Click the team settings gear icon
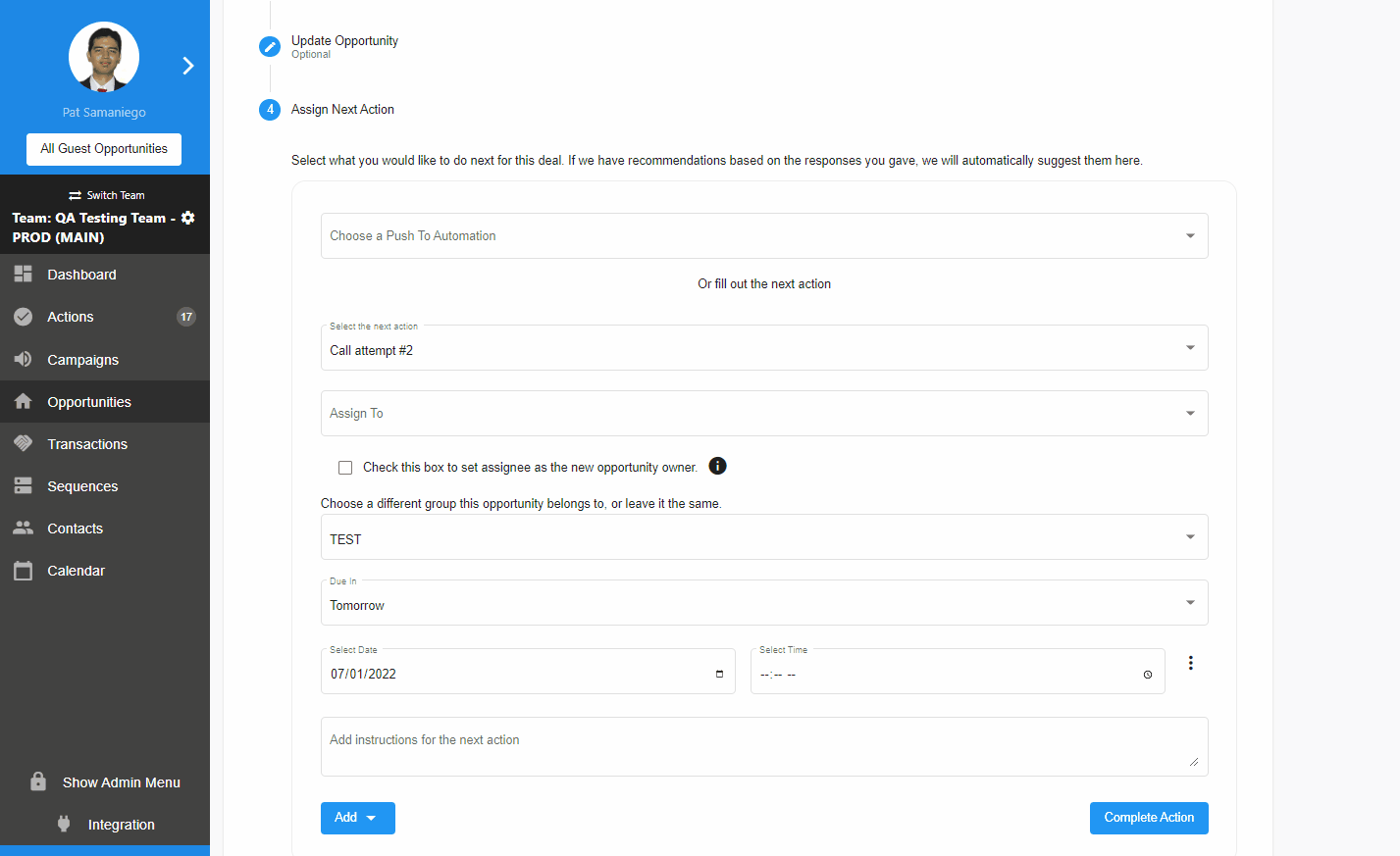The width and height of the screenshot is (1400, 856). (188, 218)
